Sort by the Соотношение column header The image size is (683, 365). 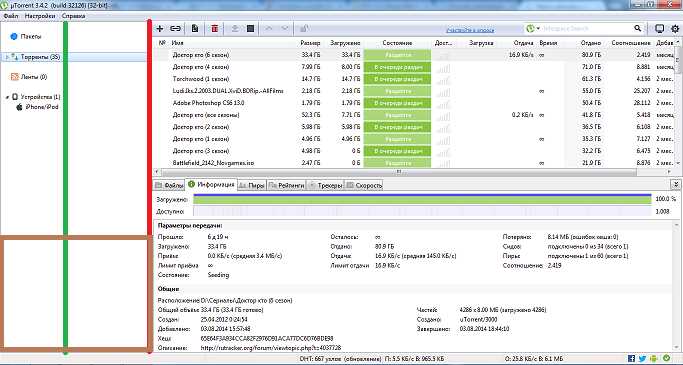coord(631,43)
